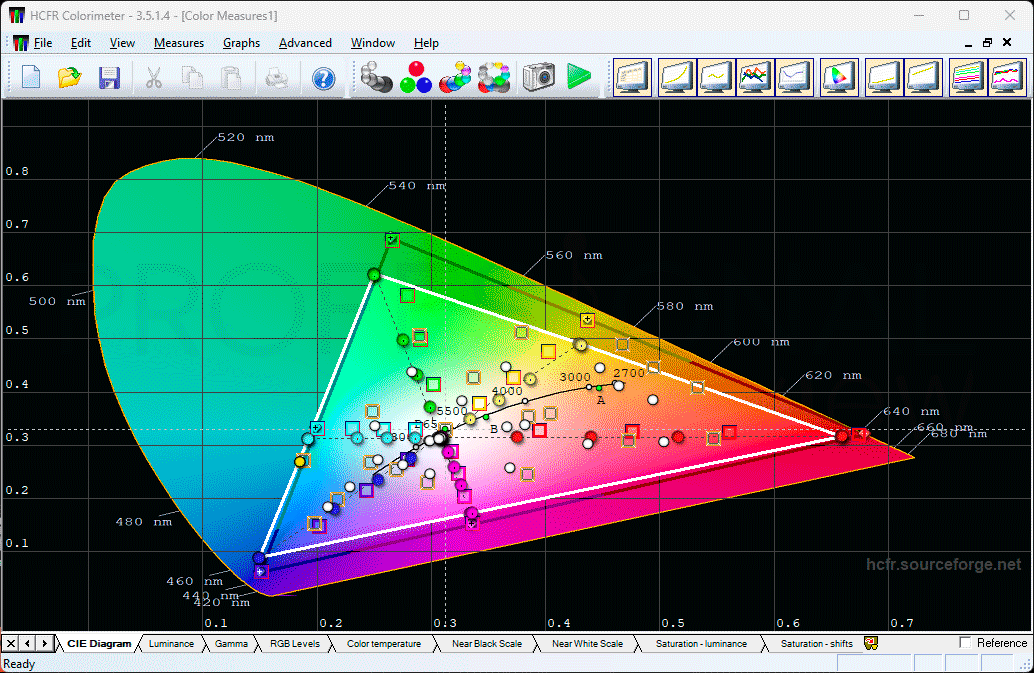Restore the inner document window
Image resolution: width=1034 pixels, height=673 pixels.
click(987, 42)
